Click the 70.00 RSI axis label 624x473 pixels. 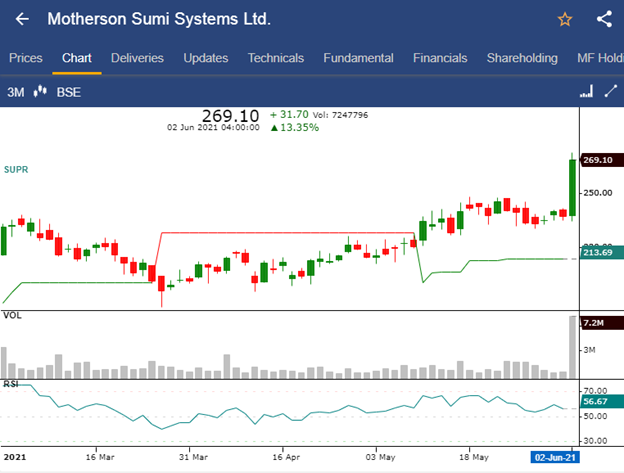[x=595, y=391]
